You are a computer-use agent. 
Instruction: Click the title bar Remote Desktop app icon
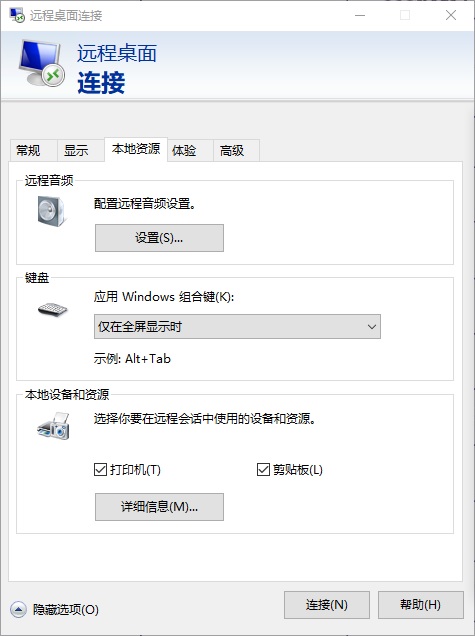pos(17,15)
